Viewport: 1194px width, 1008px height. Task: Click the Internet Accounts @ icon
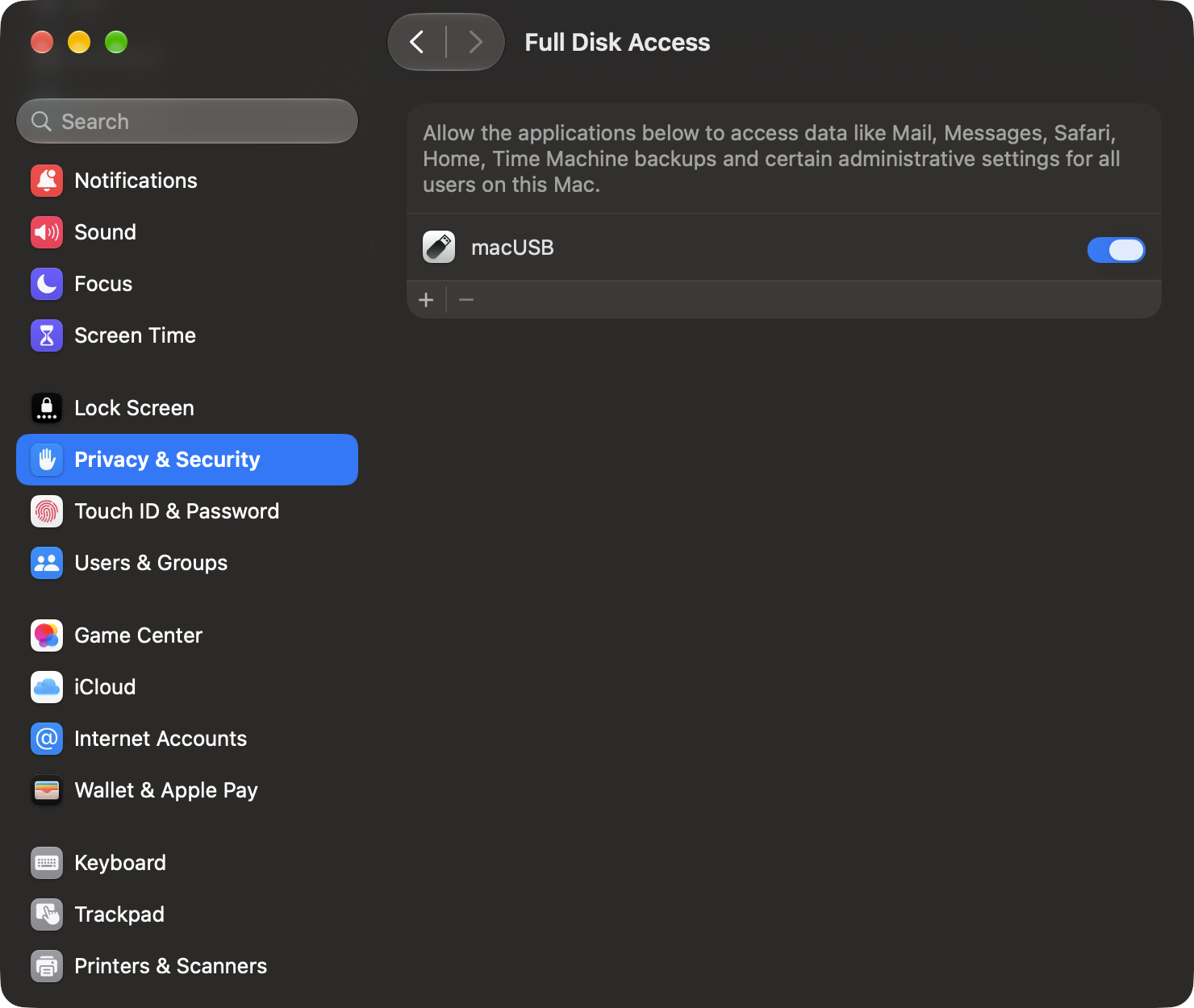(x=47, y=739)
